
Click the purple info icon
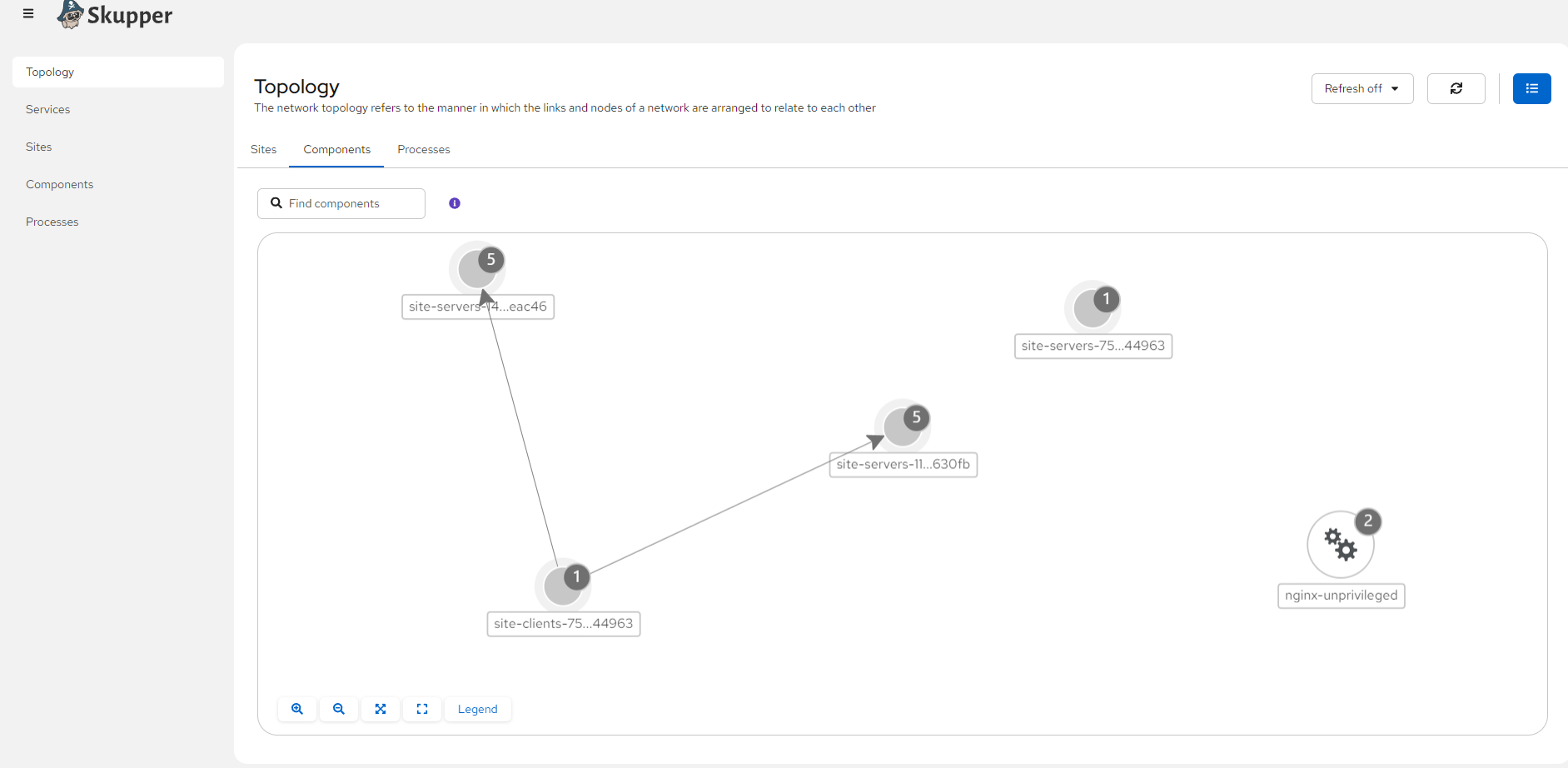455,203
